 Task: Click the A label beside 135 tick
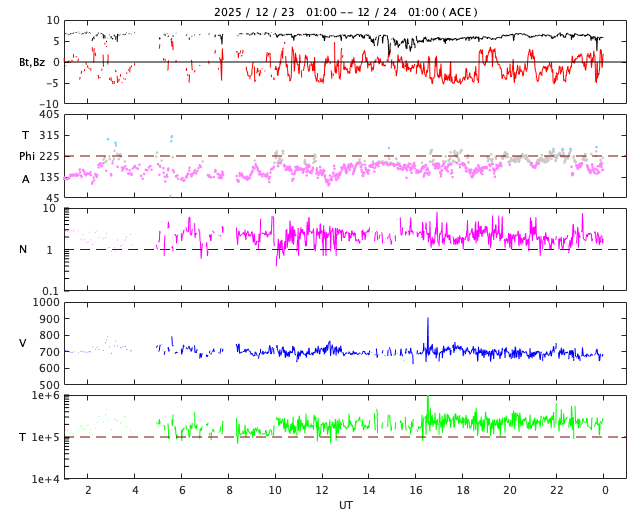(26, 179)
